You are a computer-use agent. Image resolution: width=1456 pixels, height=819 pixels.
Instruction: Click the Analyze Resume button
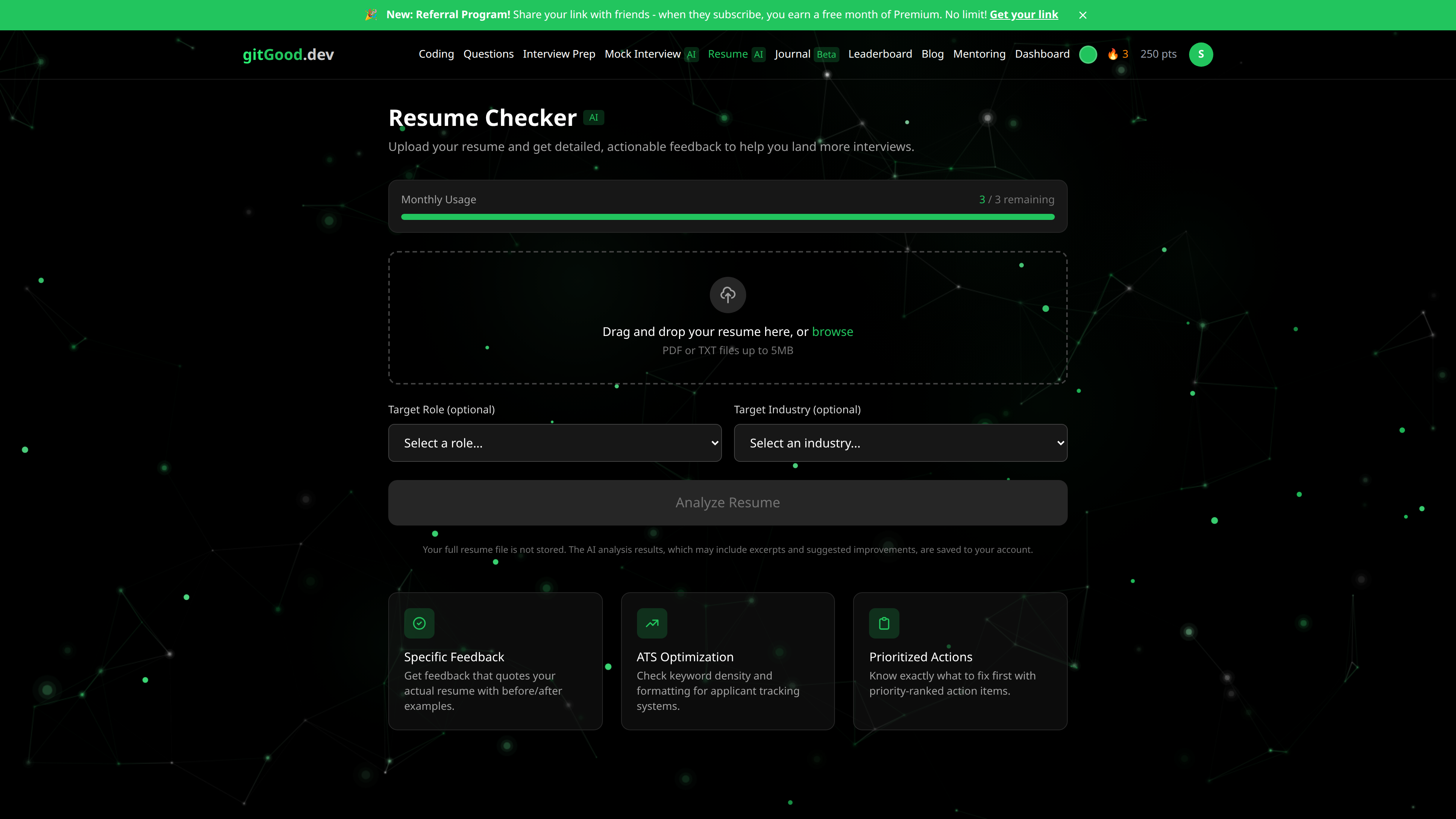pos(727,502)
